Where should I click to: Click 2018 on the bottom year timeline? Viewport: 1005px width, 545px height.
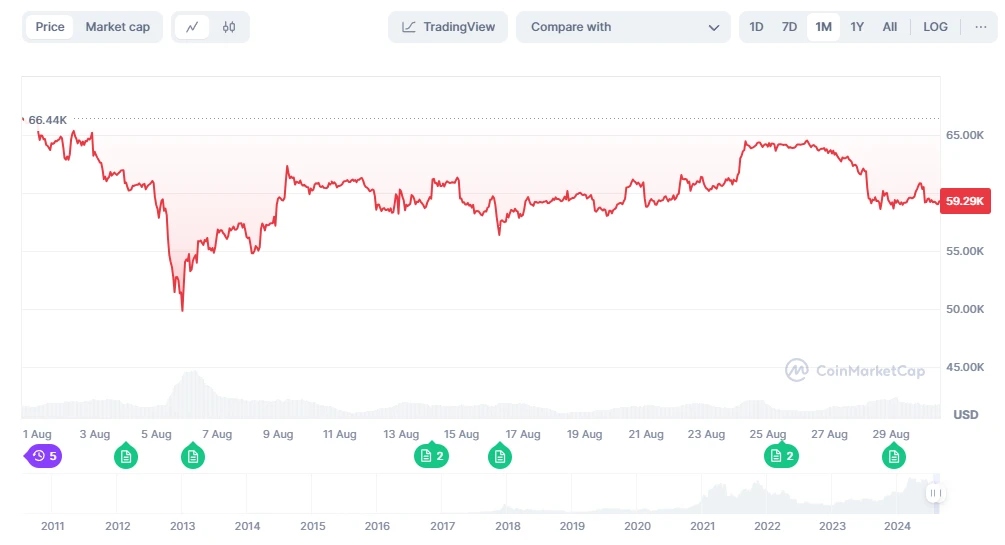click(x=507, y=526)
